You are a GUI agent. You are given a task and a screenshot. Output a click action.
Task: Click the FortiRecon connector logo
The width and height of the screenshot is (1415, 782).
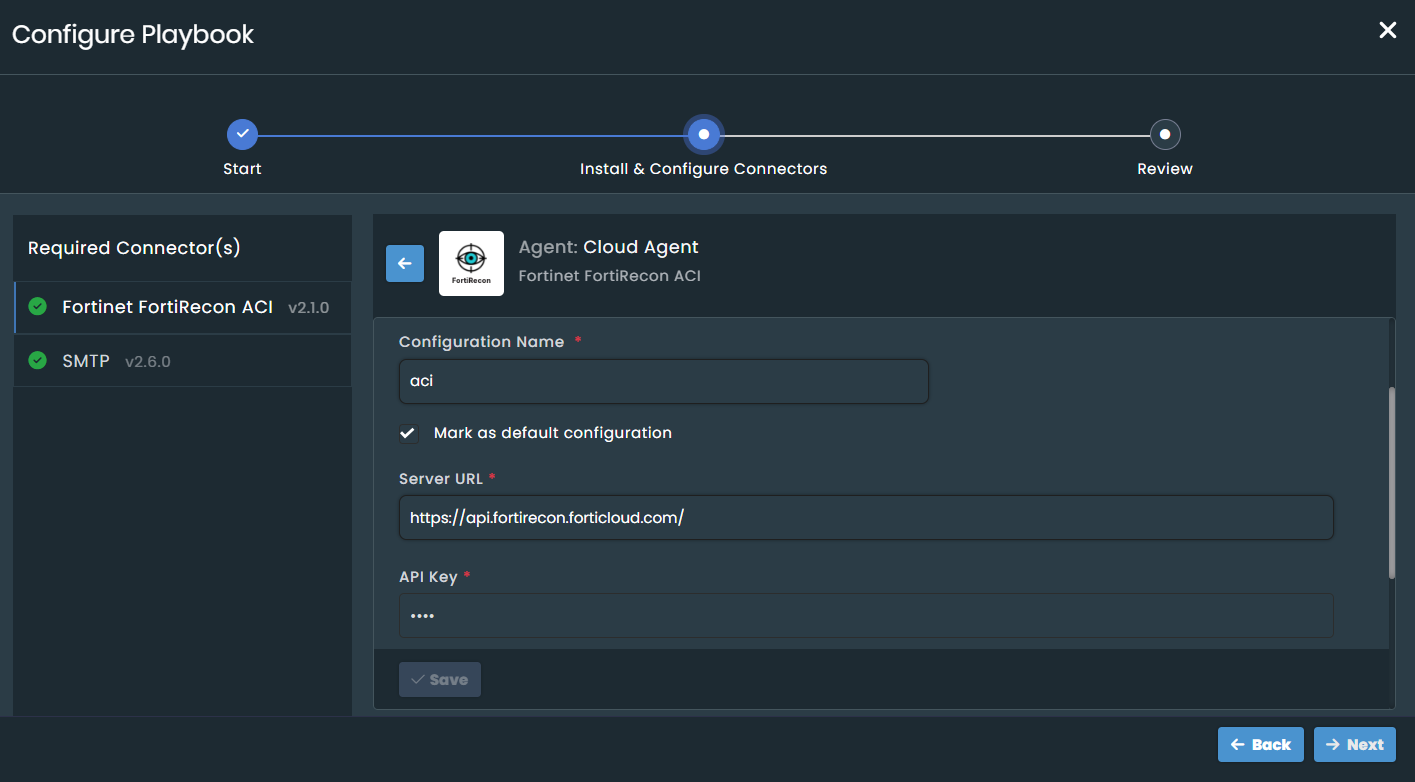tap(471, 264)
